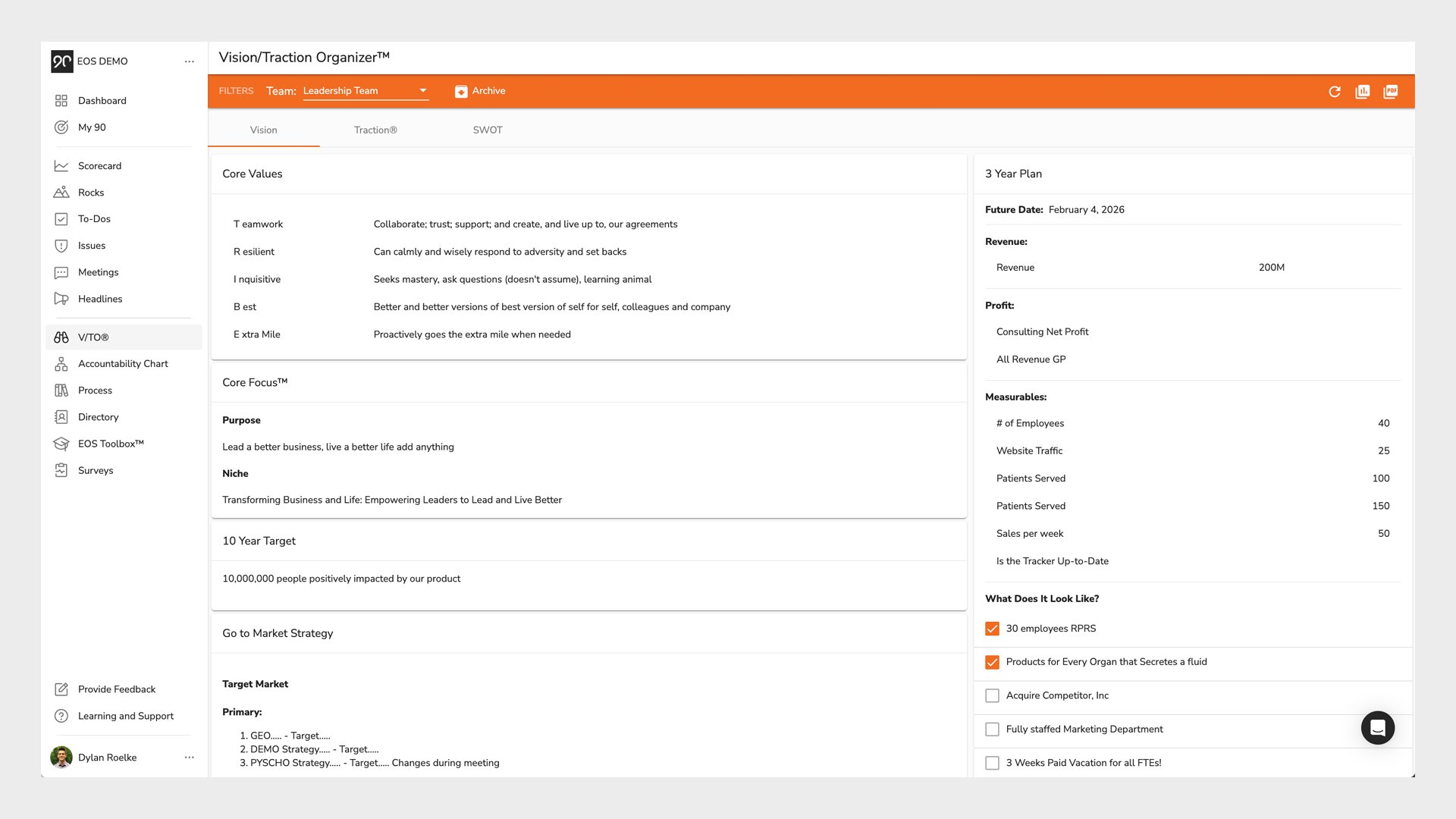Switch to the Traction tab
The height and width of the screenshot is (819, 1456).
(x=375, y=130)
